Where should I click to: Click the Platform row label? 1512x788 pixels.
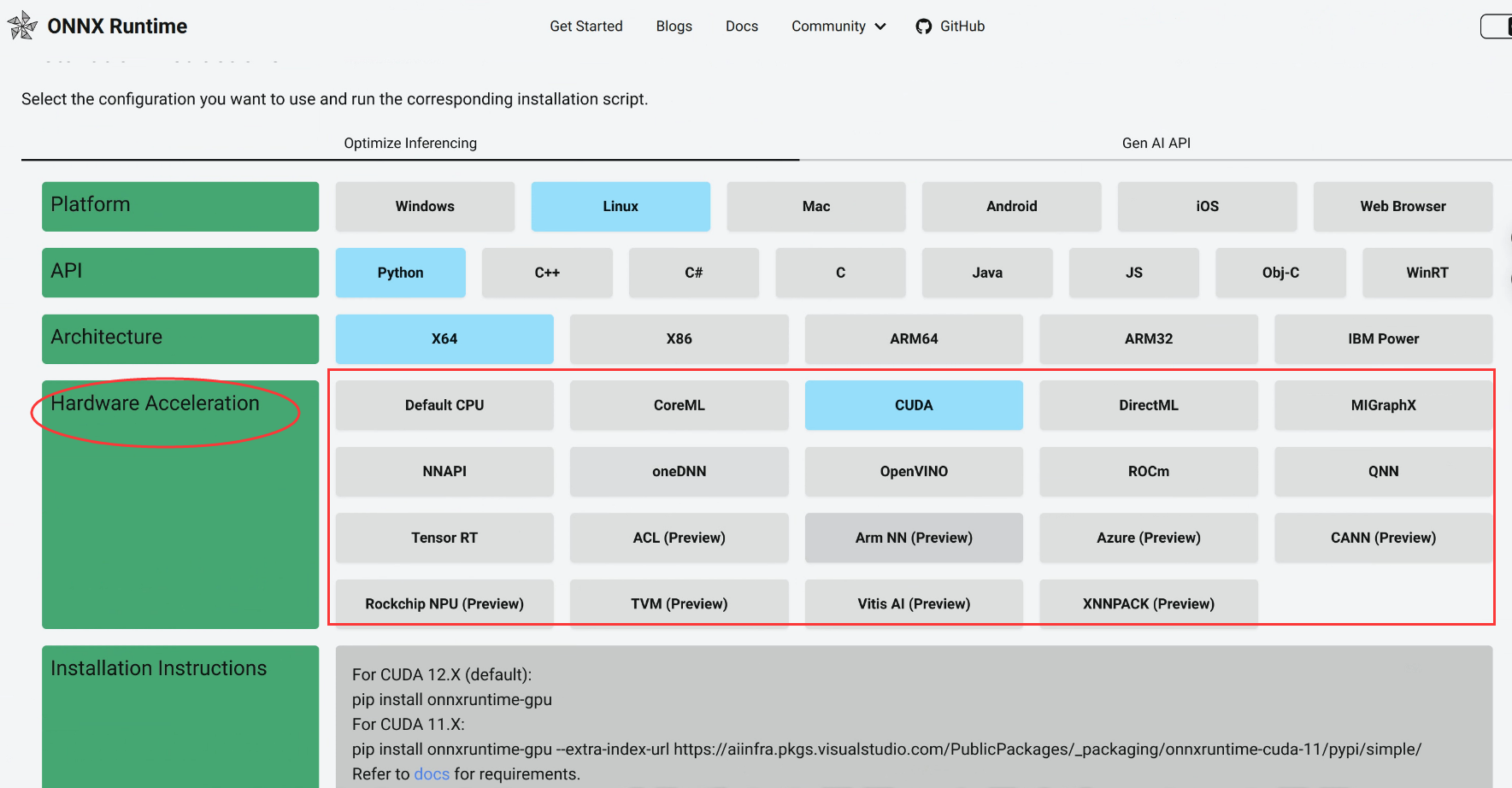[x=180, y=206]
